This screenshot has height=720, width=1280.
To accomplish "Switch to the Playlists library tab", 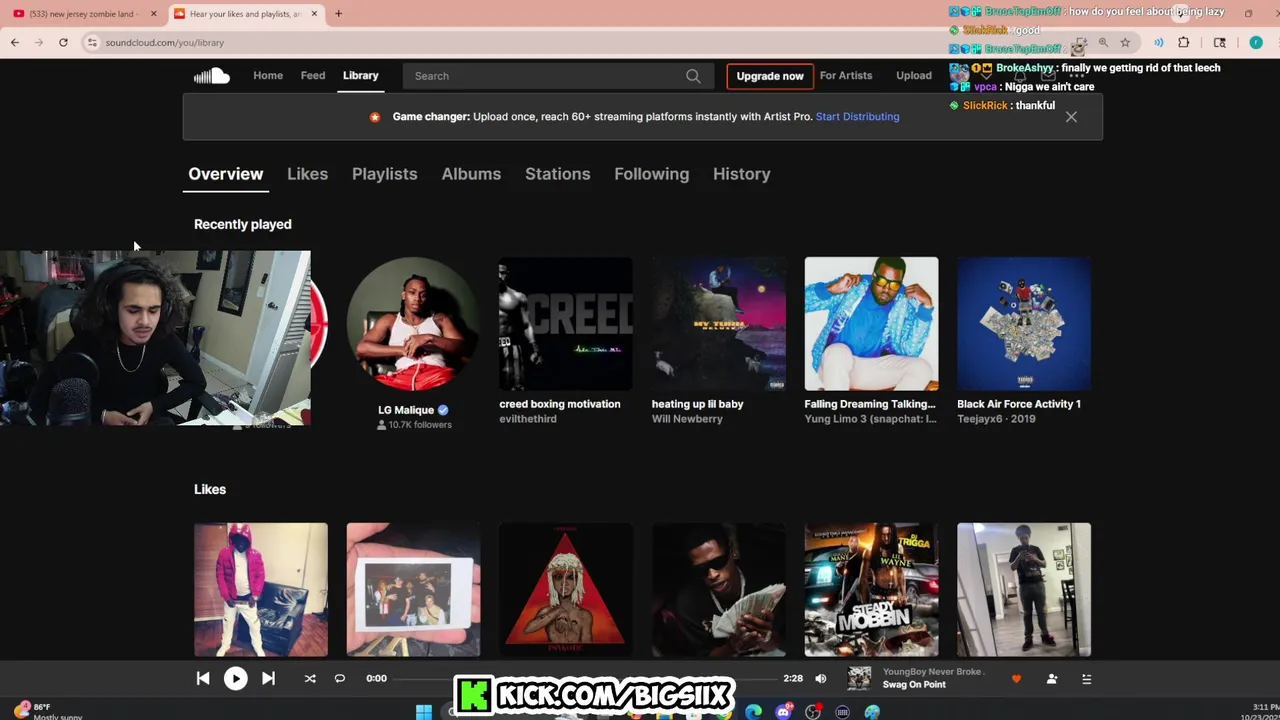I will (384, 174).
